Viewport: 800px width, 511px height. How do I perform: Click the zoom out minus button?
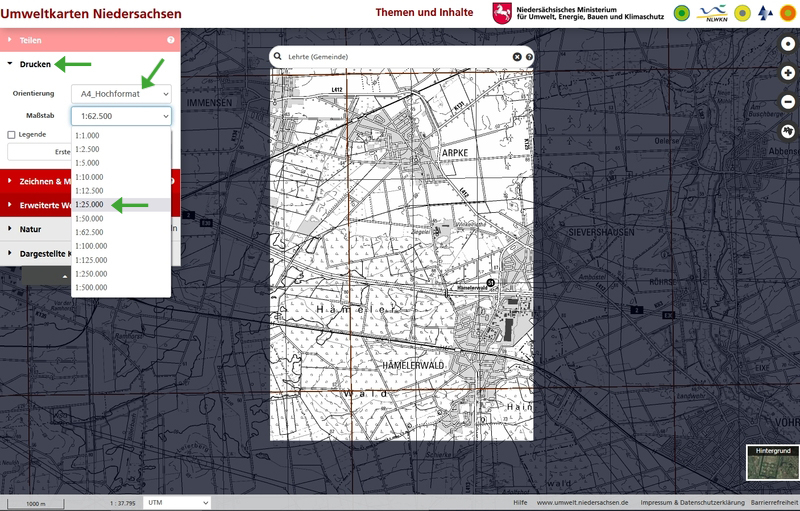(788, 102)
